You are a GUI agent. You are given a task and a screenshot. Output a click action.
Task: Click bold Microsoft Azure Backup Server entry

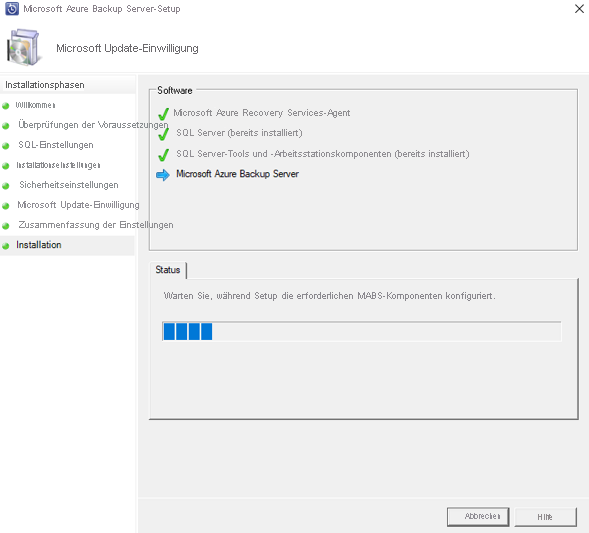click(237, 174)
